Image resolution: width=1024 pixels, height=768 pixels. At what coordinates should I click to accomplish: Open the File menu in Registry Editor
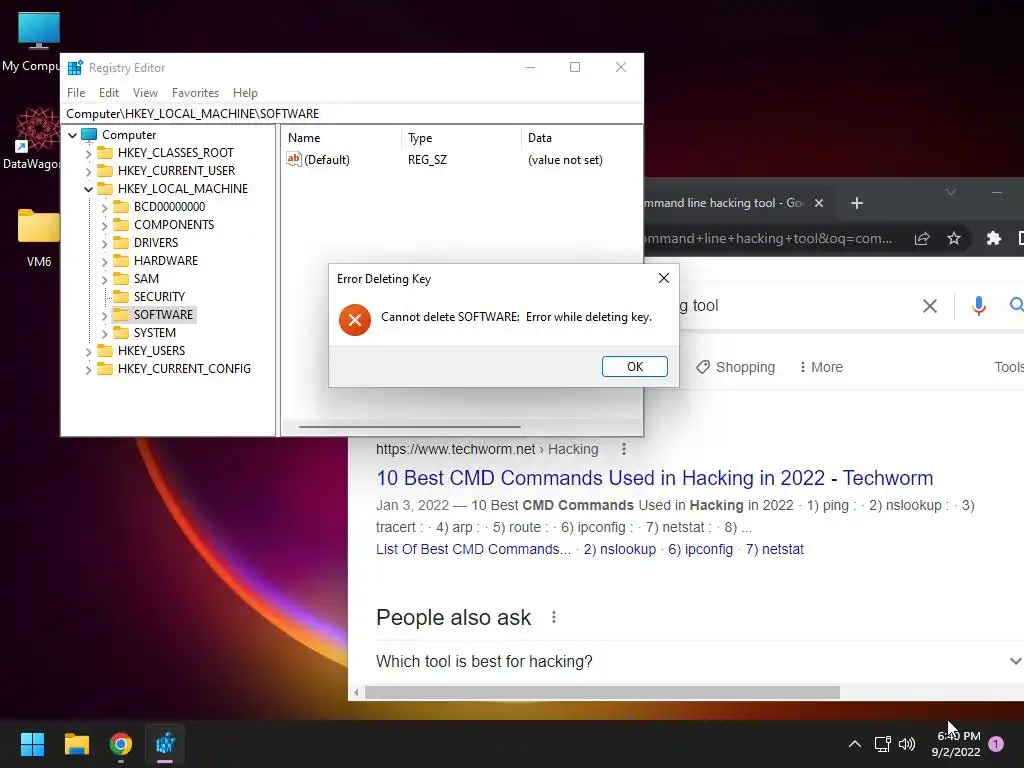point(76,93)
